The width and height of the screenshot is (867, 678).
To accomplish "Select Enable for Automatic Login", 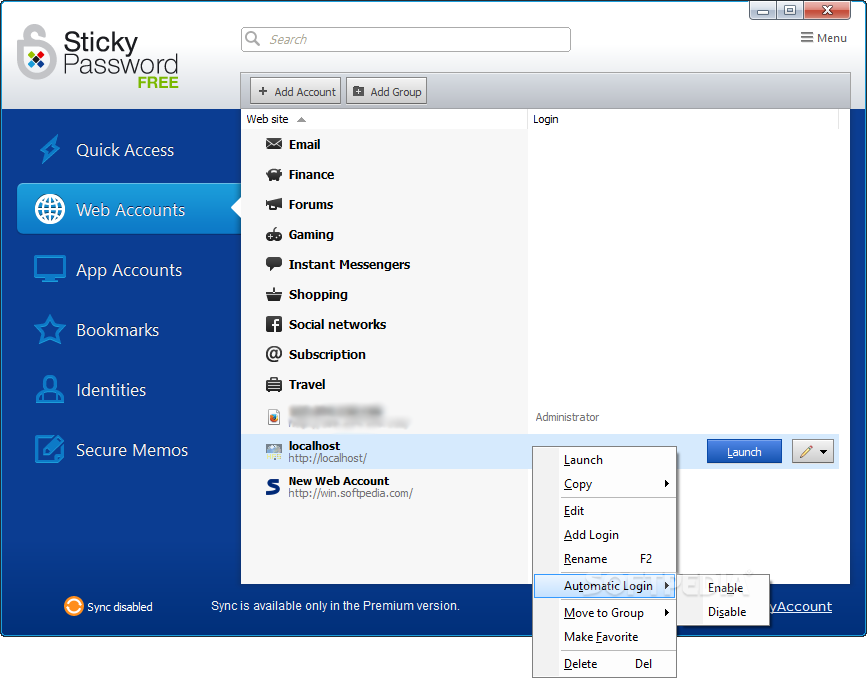I will 724,588.
